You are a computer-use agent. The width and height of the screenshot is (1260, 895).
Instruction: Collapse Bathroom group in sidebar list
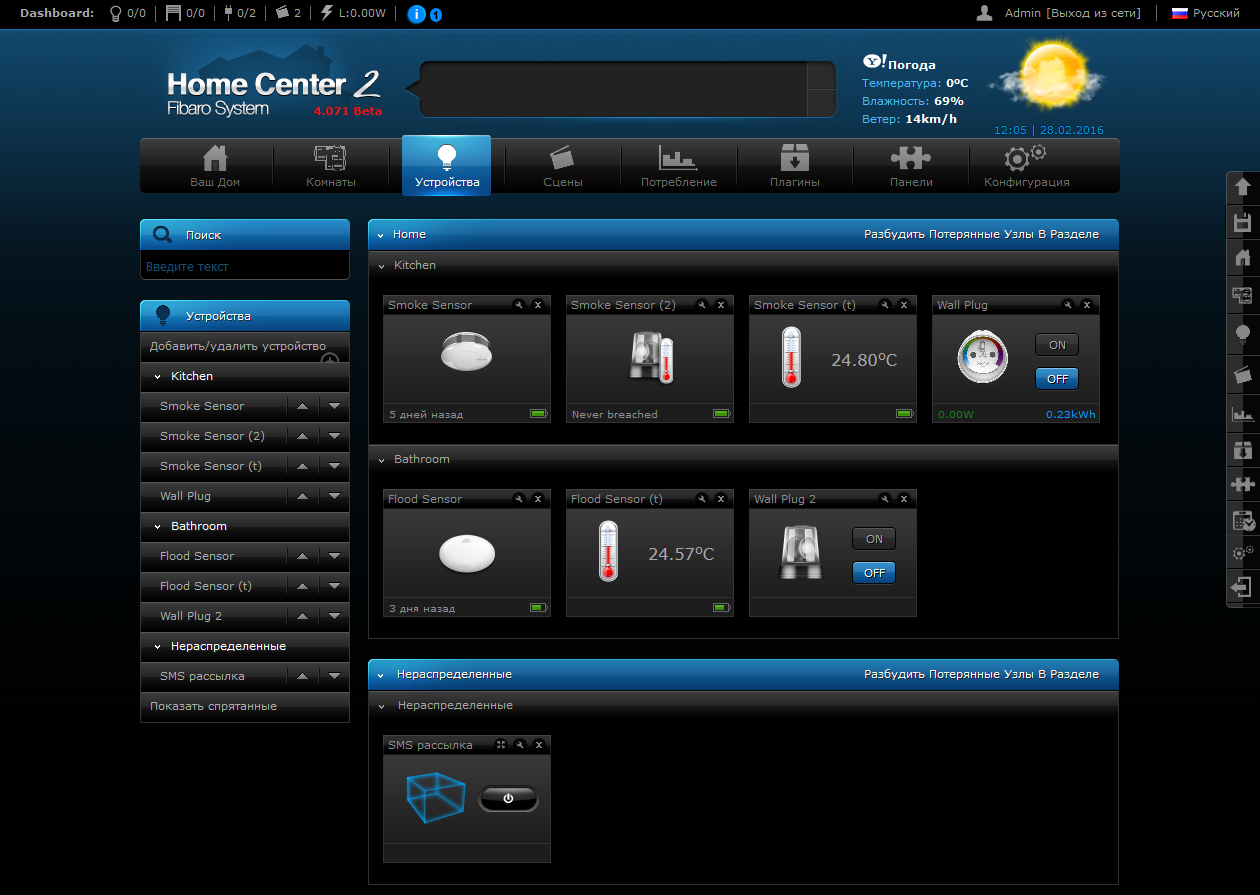click(158, 527)
